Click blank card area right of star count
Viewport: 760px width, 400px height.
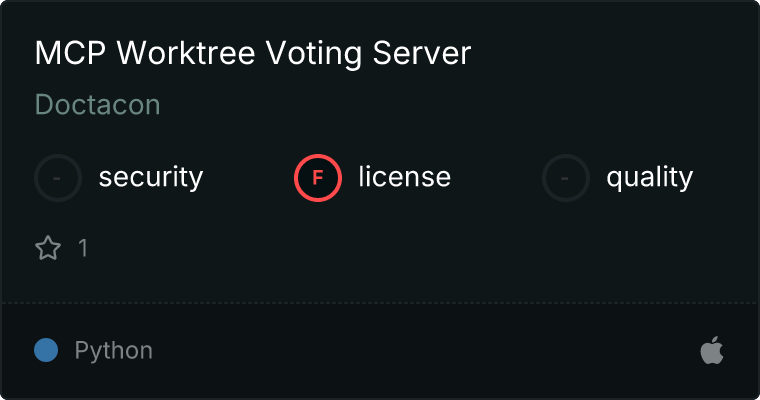click(400, 248)
